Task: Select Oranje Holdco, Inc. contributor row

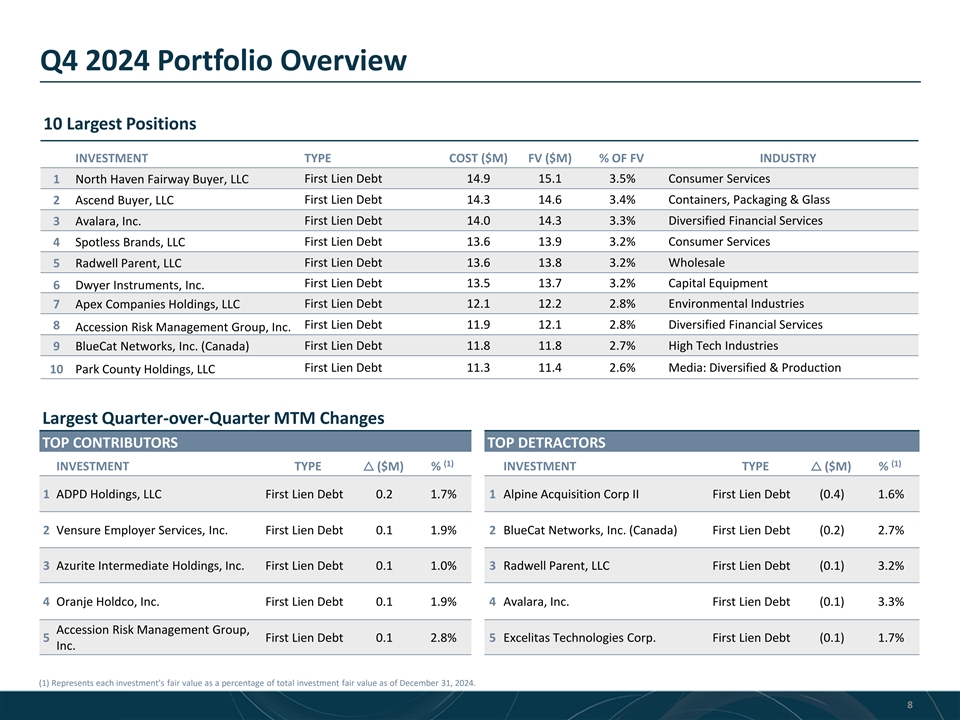Action: pos(108,602)
